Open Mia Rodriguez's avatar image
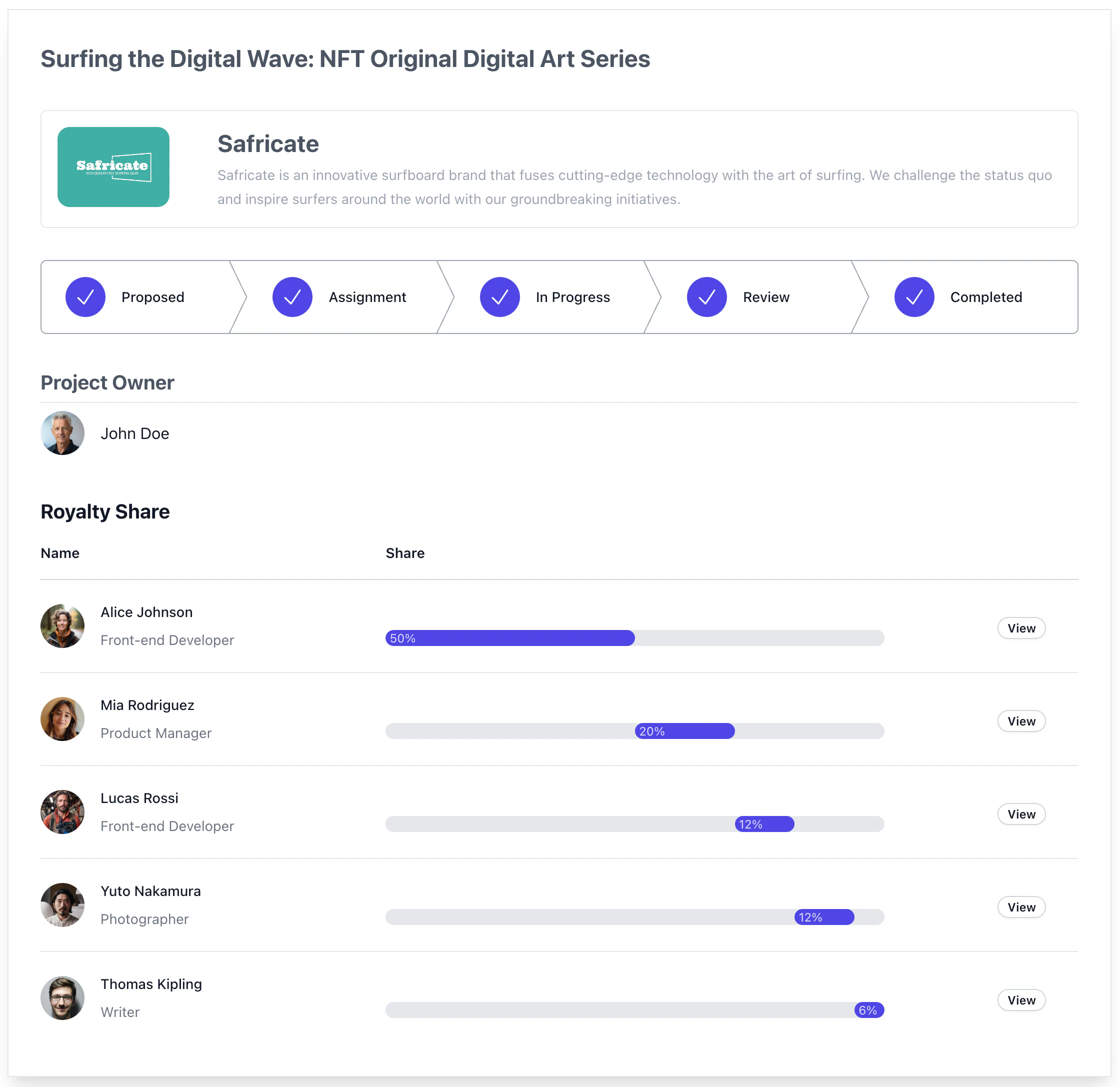This screenshot has height=1087, width=1120. click(x=62, y=719)
